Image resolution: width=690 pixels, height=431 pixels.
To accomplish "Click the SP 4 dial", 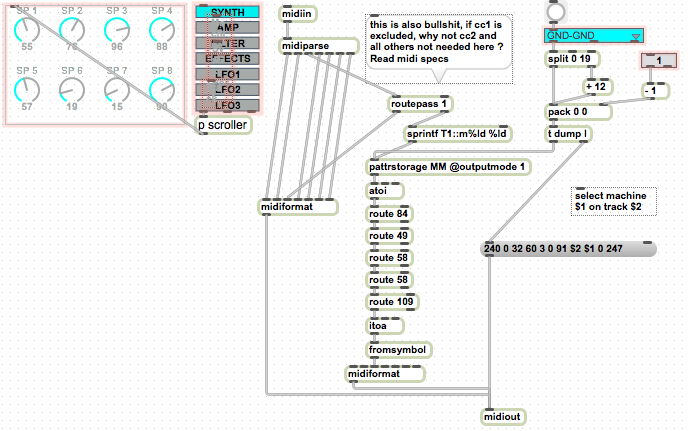I will 162,33.
